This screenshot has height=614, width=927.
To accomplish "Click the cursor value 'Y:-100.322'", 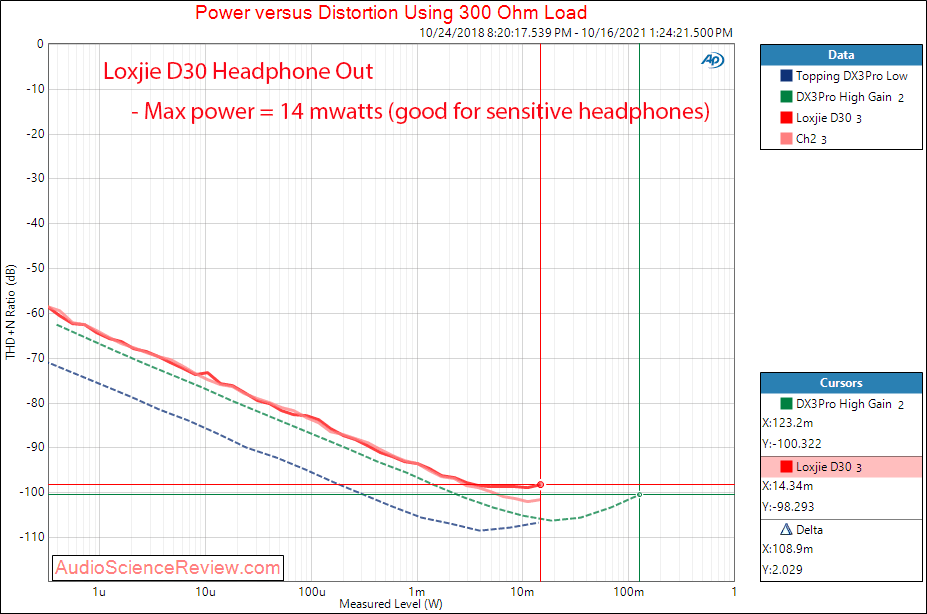I will 792,444.
